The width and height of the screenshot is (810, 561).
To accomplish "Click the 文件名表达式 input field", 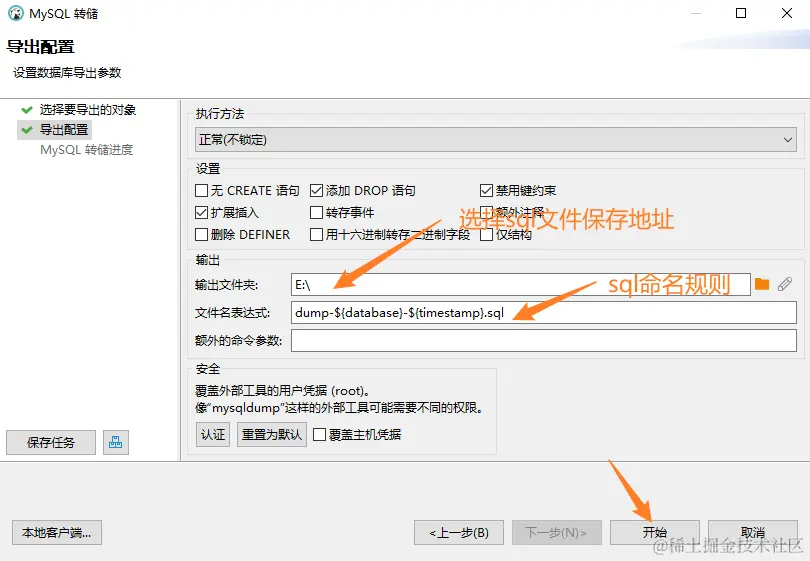I will (x=544, y=313).
